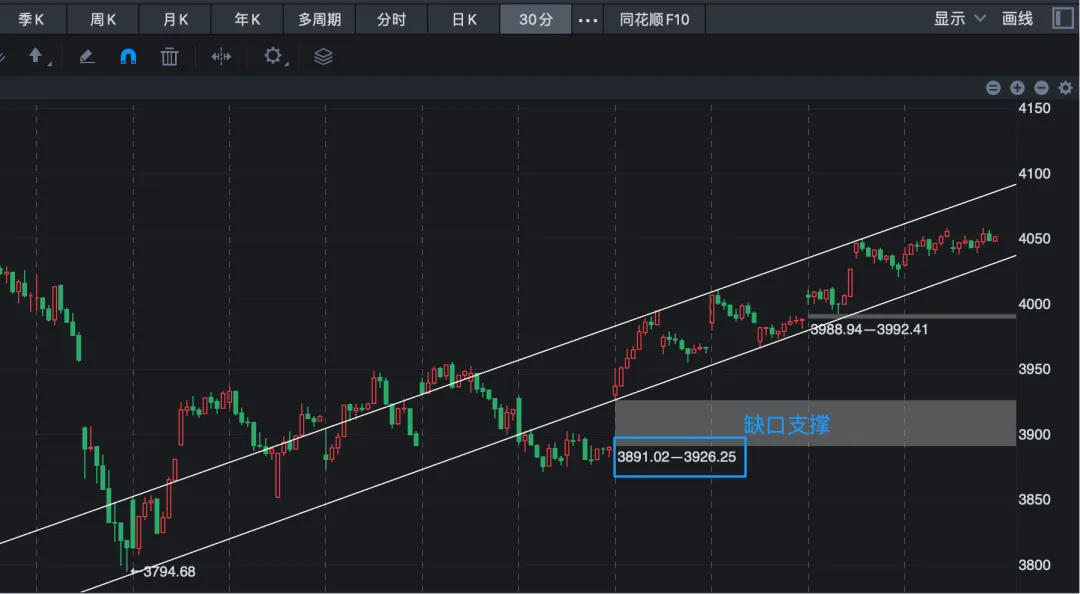
Task: Select the gray 缺口支撑 gap zone rectangle
Action: click(880, 424)
